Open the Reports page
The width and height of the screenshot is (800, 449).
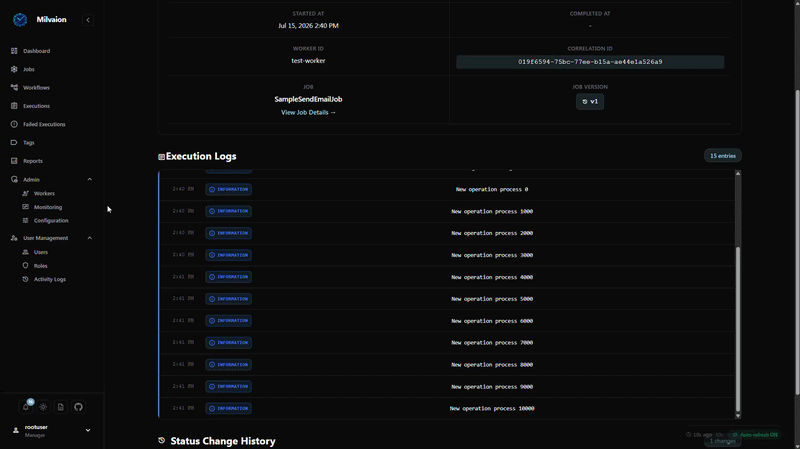click(x=33, y=161)
